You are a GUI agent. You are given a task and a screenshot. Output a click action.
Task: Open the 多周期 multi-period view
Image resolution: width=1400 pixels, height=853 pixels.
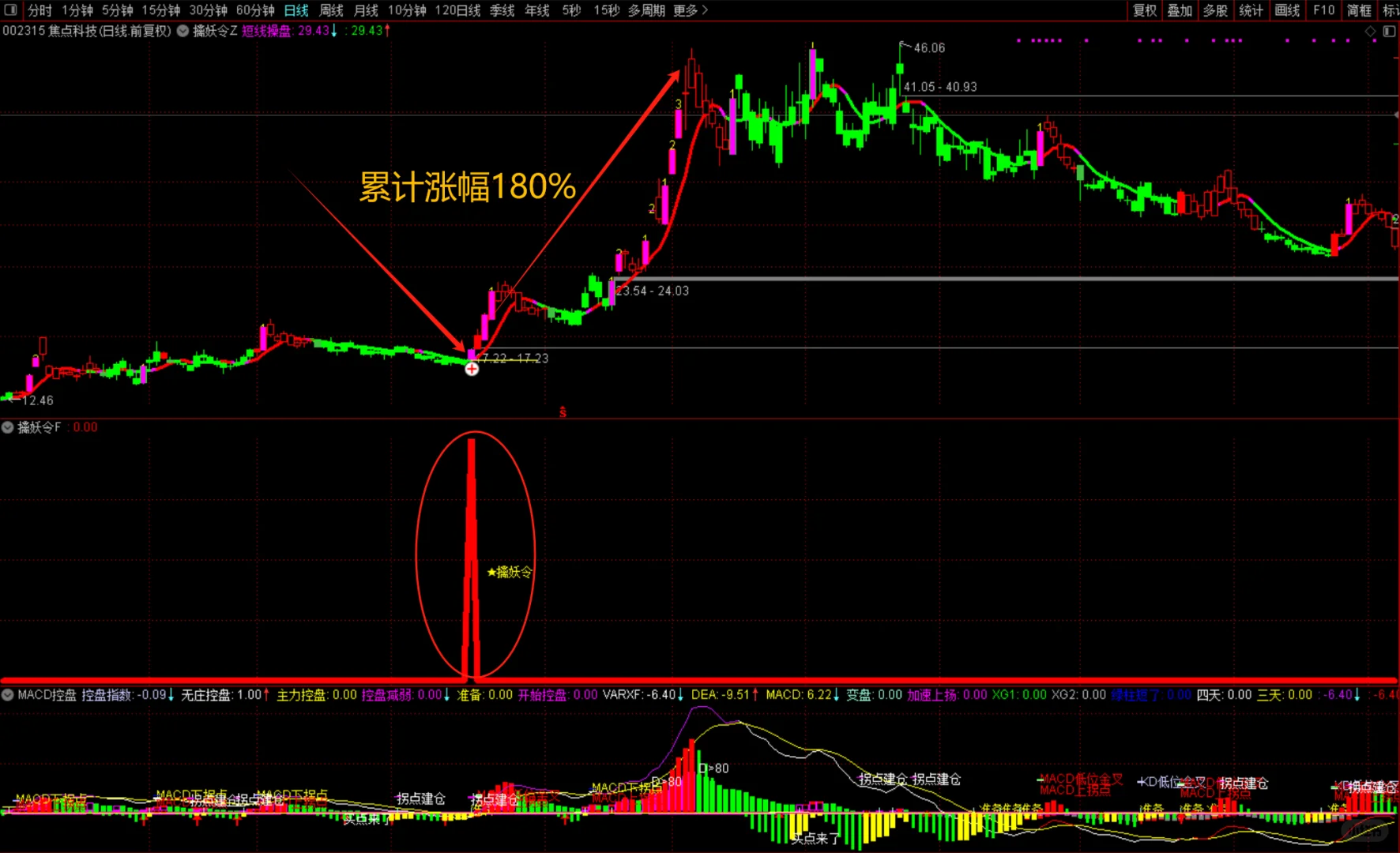[646, 10]
